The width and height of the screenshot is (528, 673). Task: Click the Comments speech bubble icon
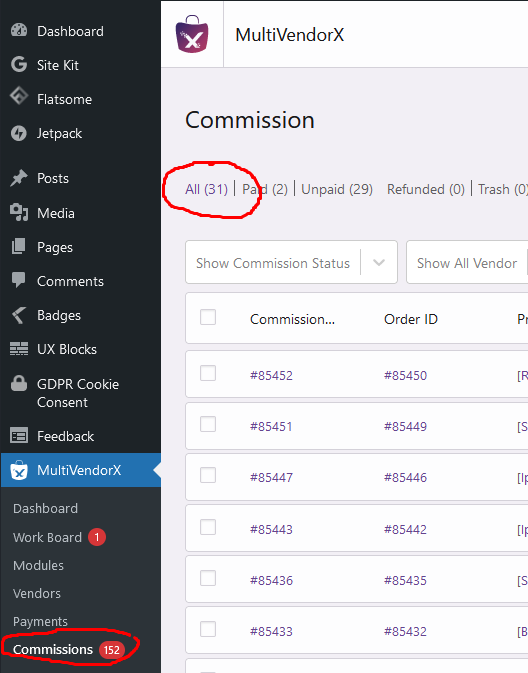(19, 280)
